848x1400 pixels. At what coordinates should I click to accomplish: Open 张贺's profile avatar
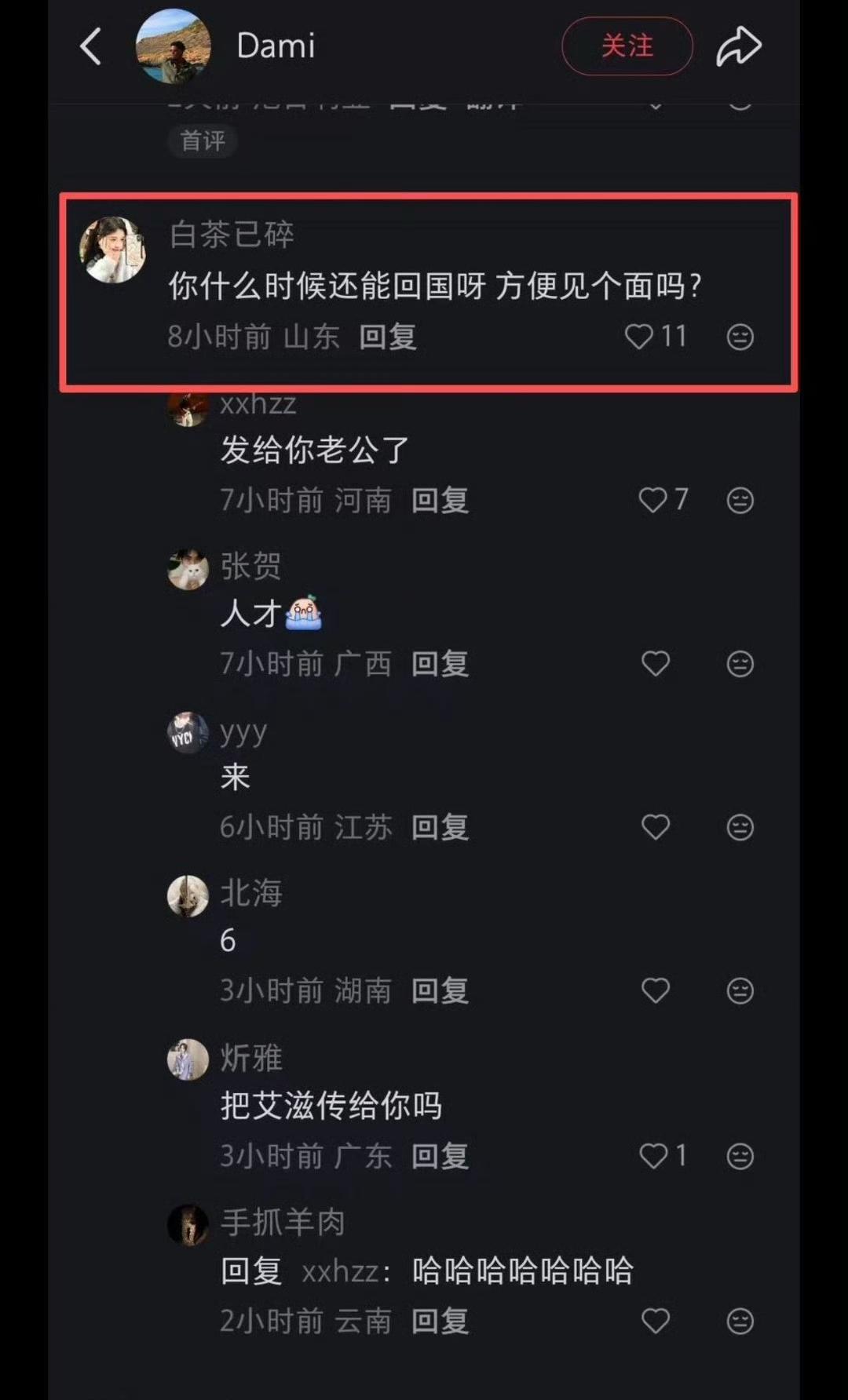click(188, 569)
